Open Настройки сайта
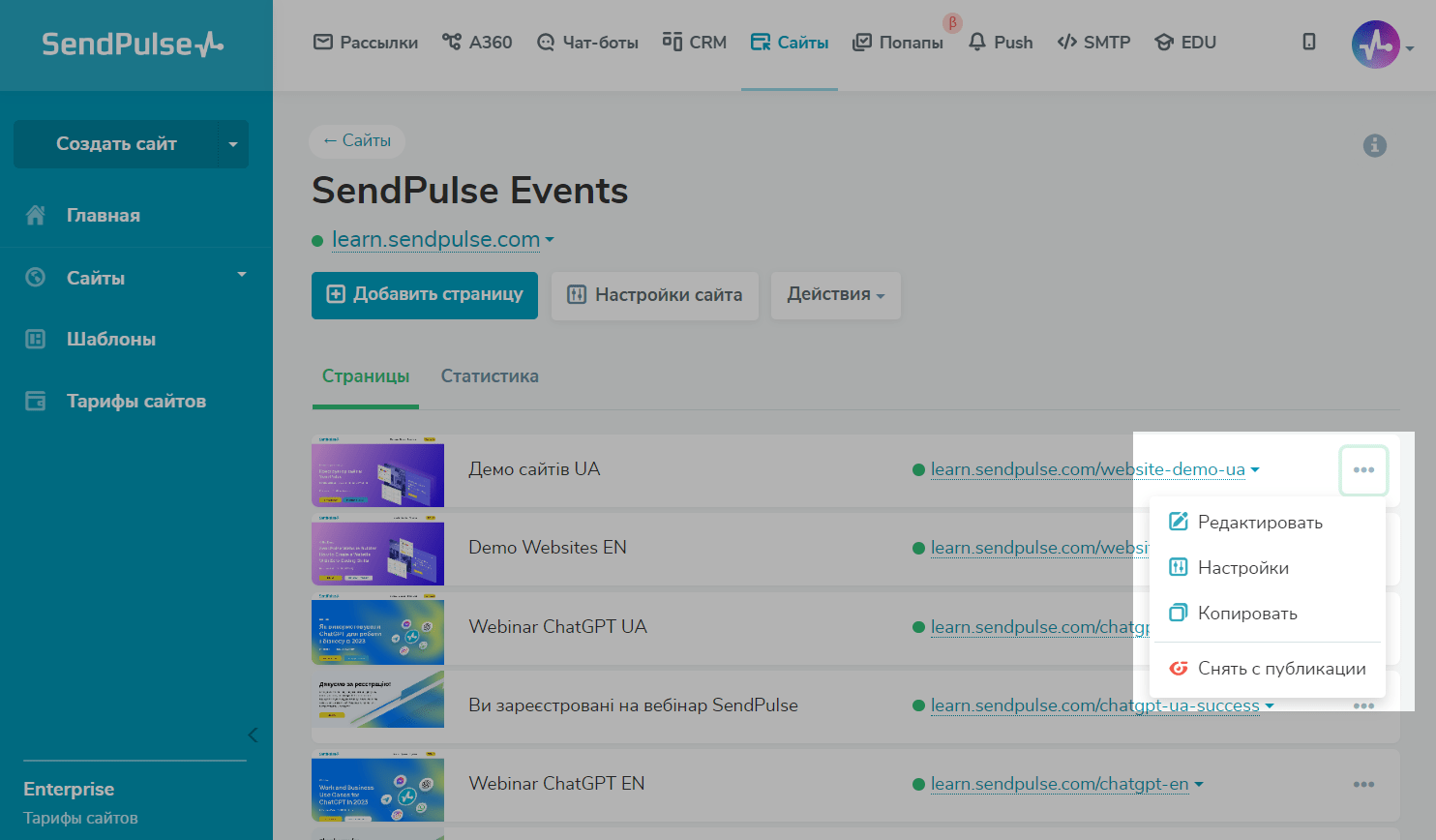 [x=655, y=295]
